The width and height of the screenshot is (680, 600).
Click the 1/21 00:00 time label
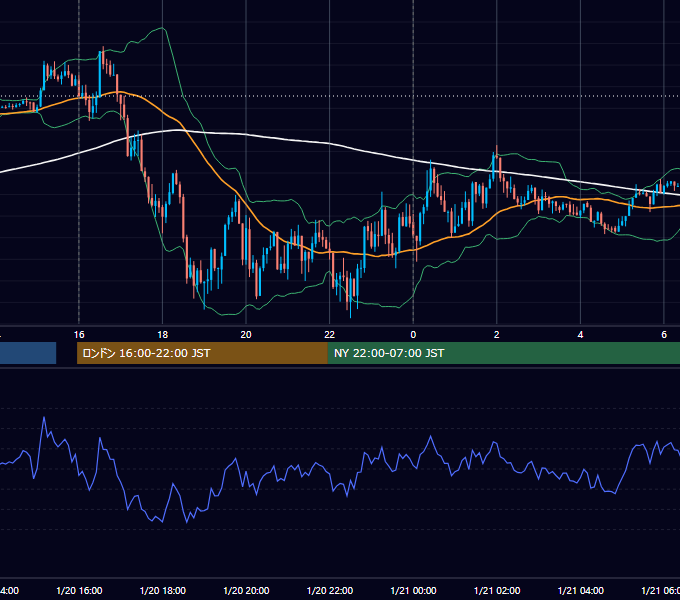[413, 590]
